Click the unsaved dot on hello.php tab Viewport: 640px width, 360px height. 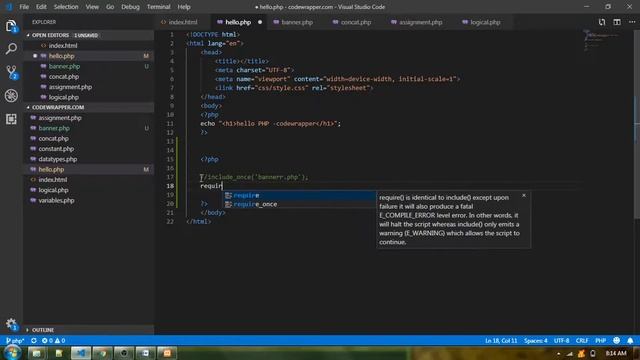(260, 22)
